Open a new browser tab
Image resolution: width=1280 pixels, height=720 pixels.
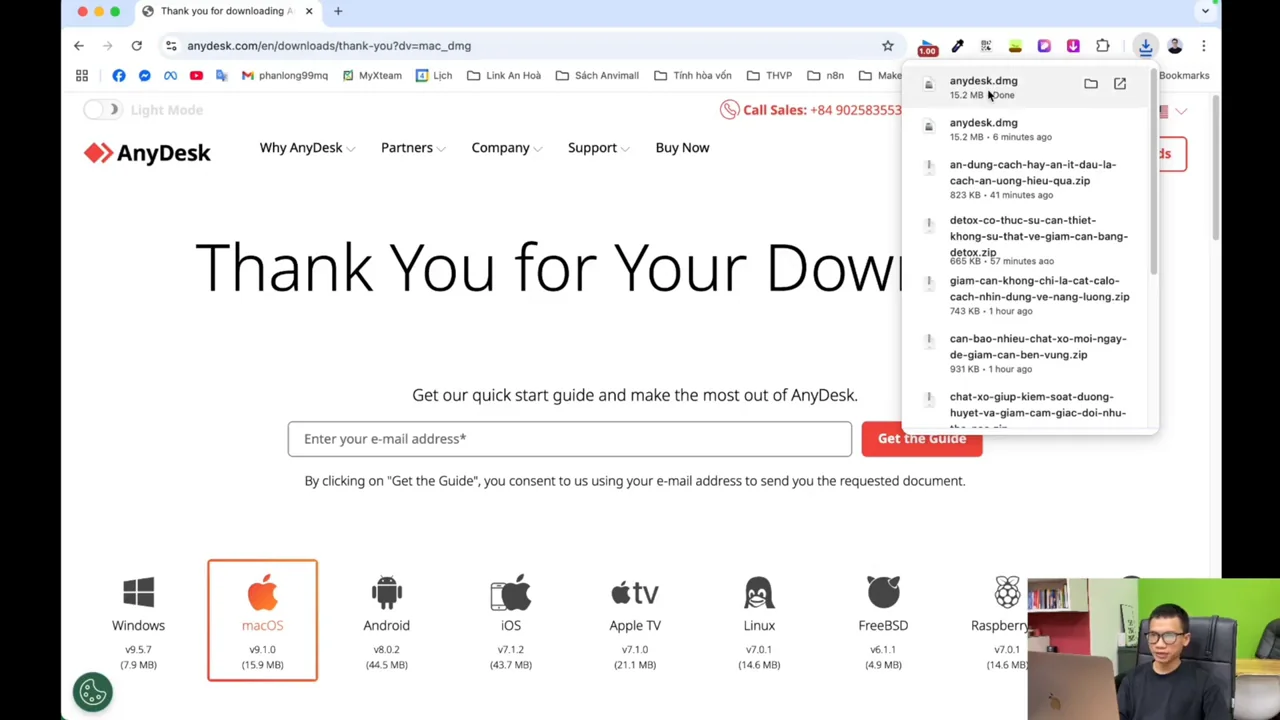click(338, 11)
